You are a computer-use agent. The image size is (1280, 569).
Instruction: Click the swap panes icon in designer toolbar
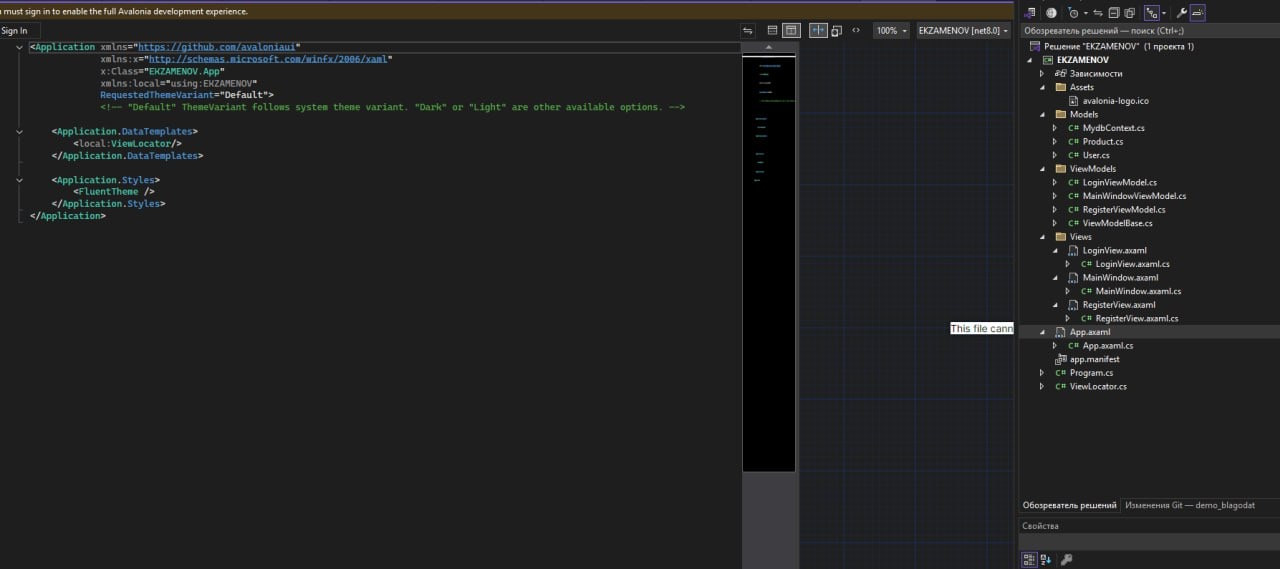747,31
